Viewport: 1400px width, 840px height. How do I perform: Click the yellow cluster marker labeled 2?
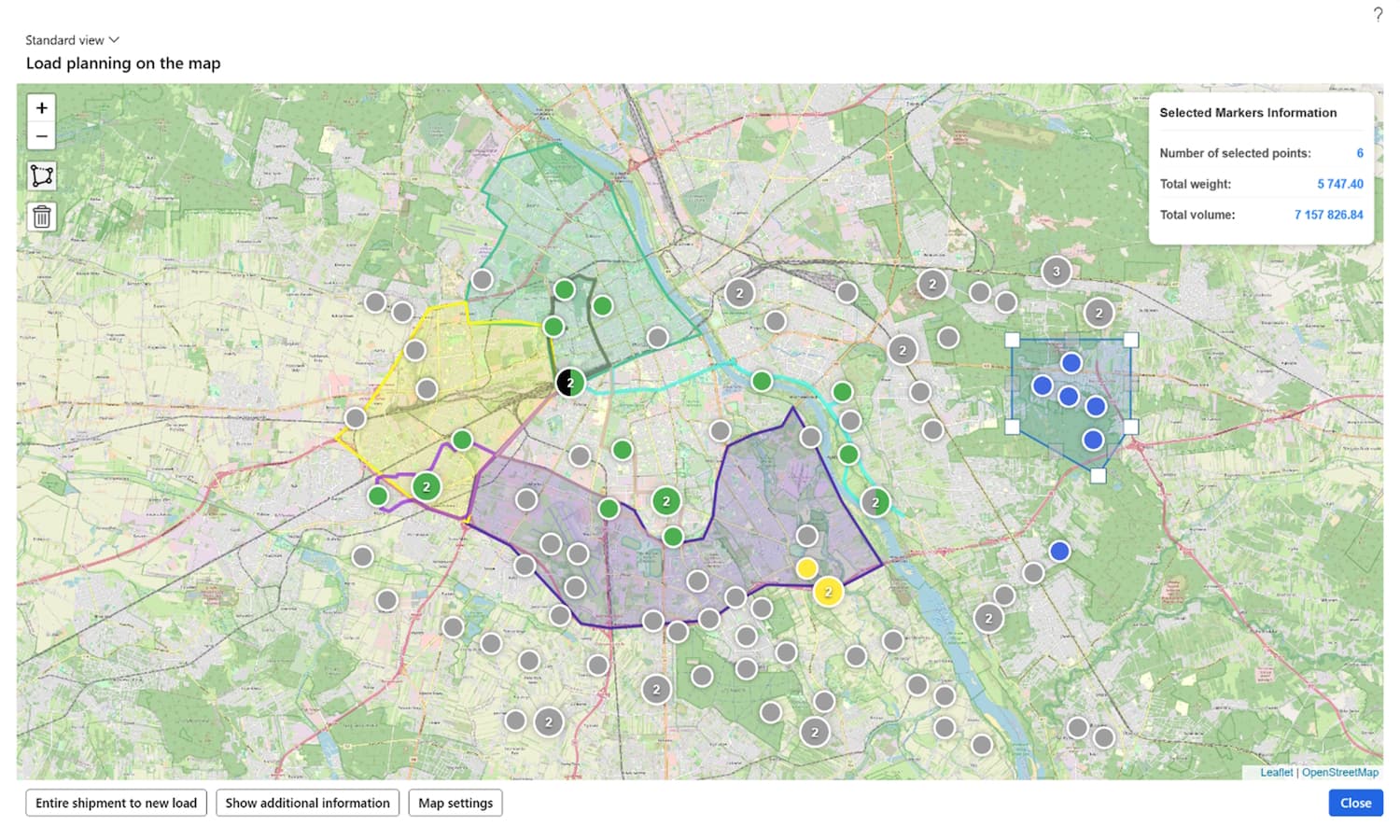(x=828, y=592)
